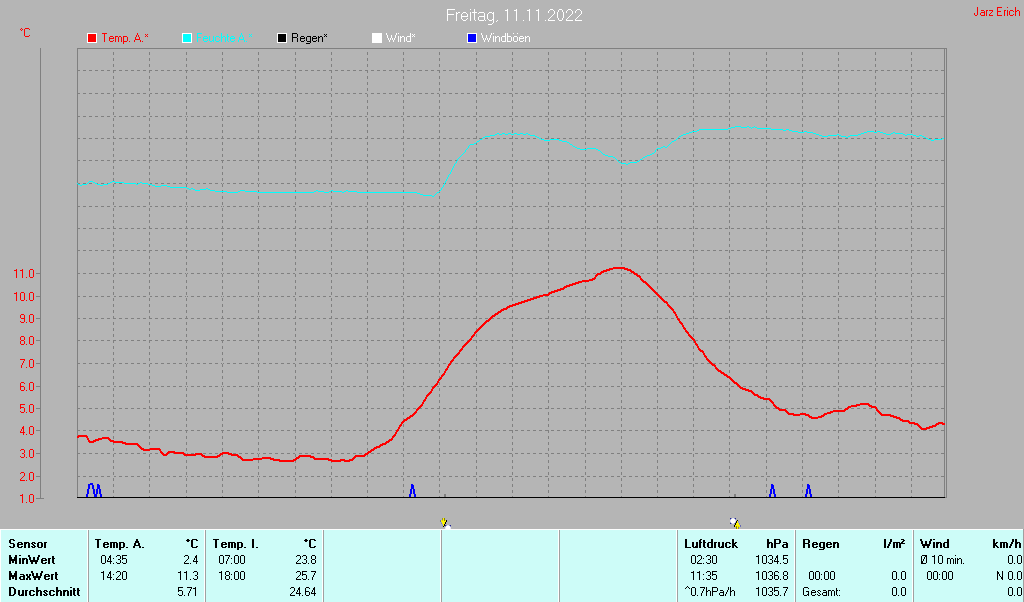
Task: Click the Wind* legend label
Action: click(x=400, y=38)
